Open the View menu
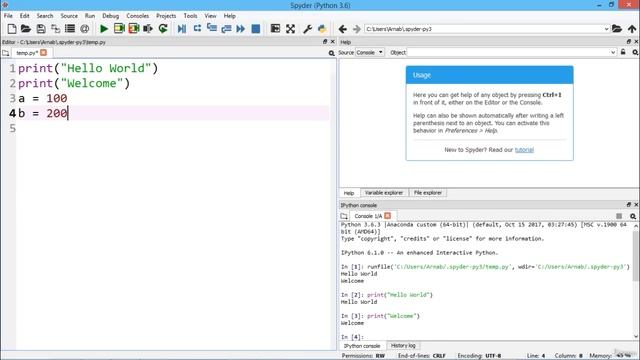This screenshot has width=640, height=360. pyautogui.click(x=211, y=16)
